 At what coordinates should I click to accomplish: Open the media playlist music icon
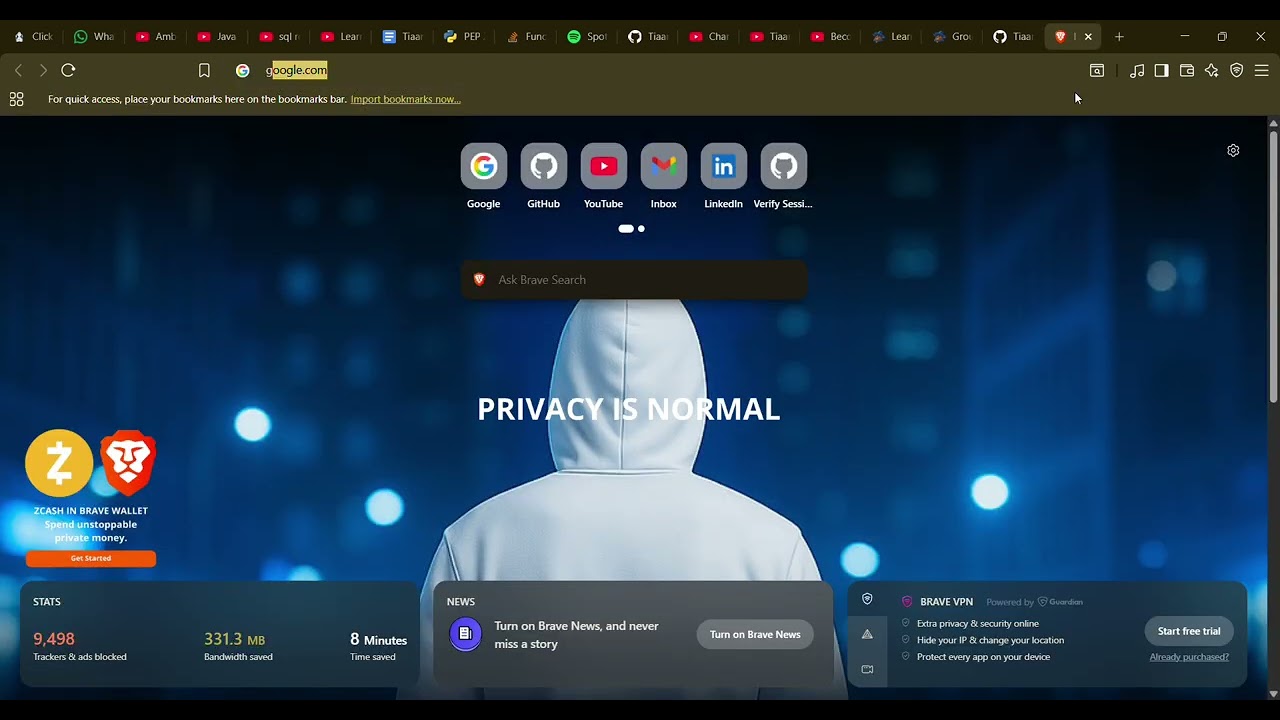click(1137, 71)
